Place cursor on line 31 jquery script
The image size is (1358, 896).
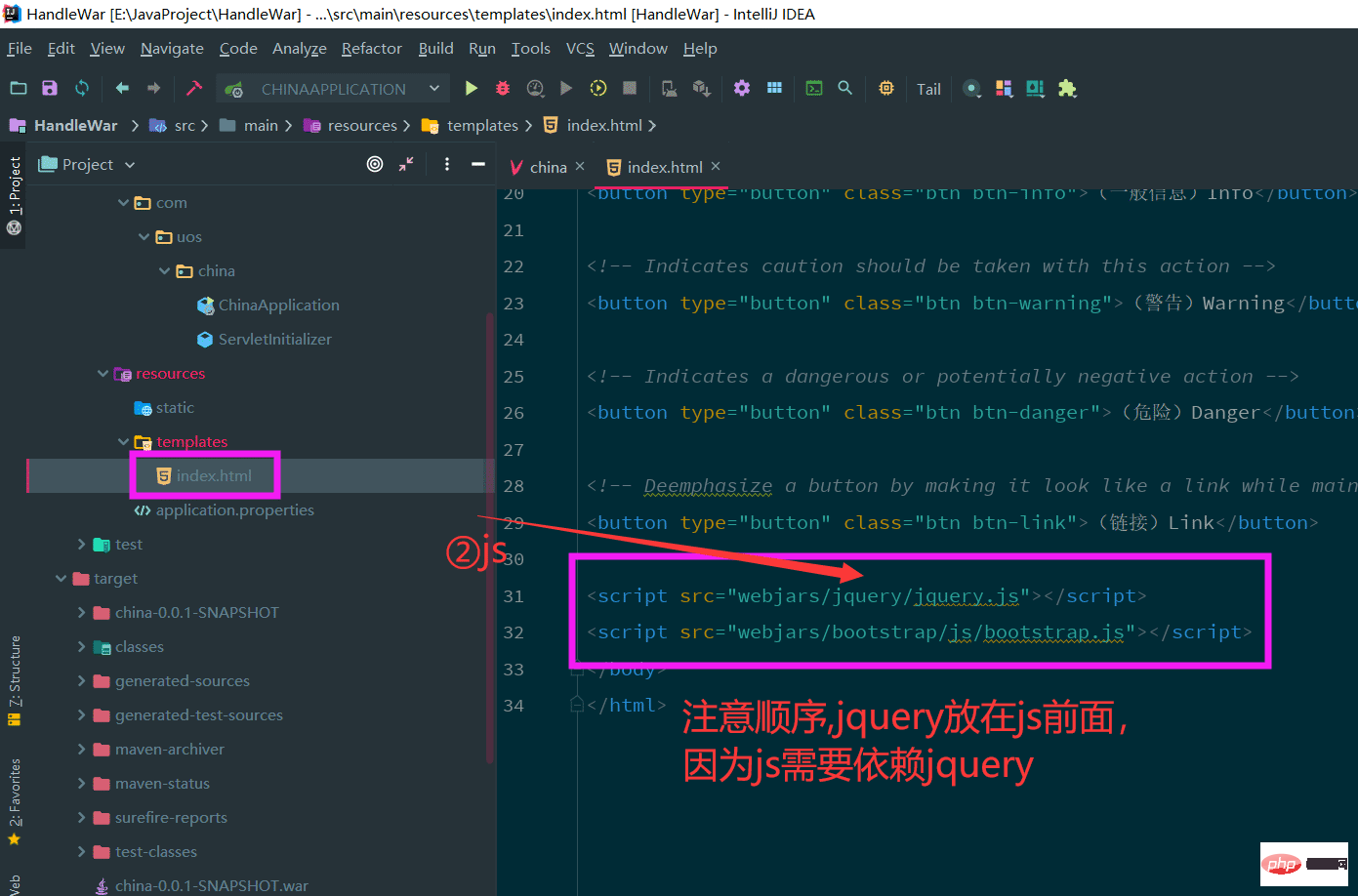tap(866, 596)
